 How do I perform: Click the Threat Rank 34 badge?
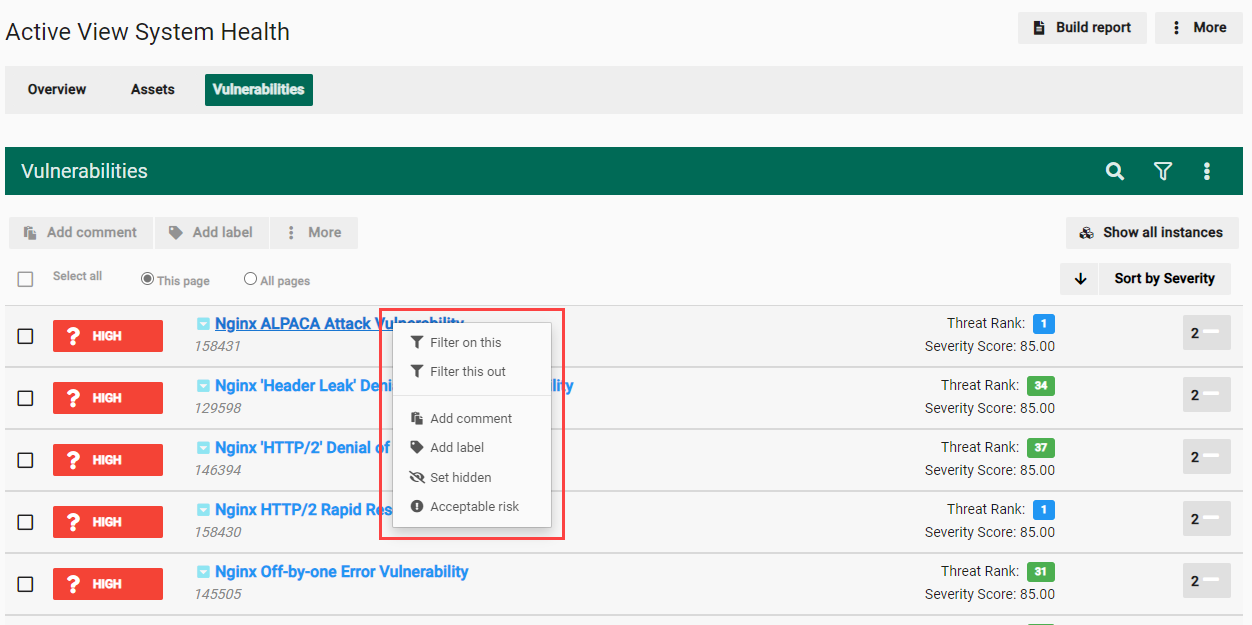click(1040, 386)
